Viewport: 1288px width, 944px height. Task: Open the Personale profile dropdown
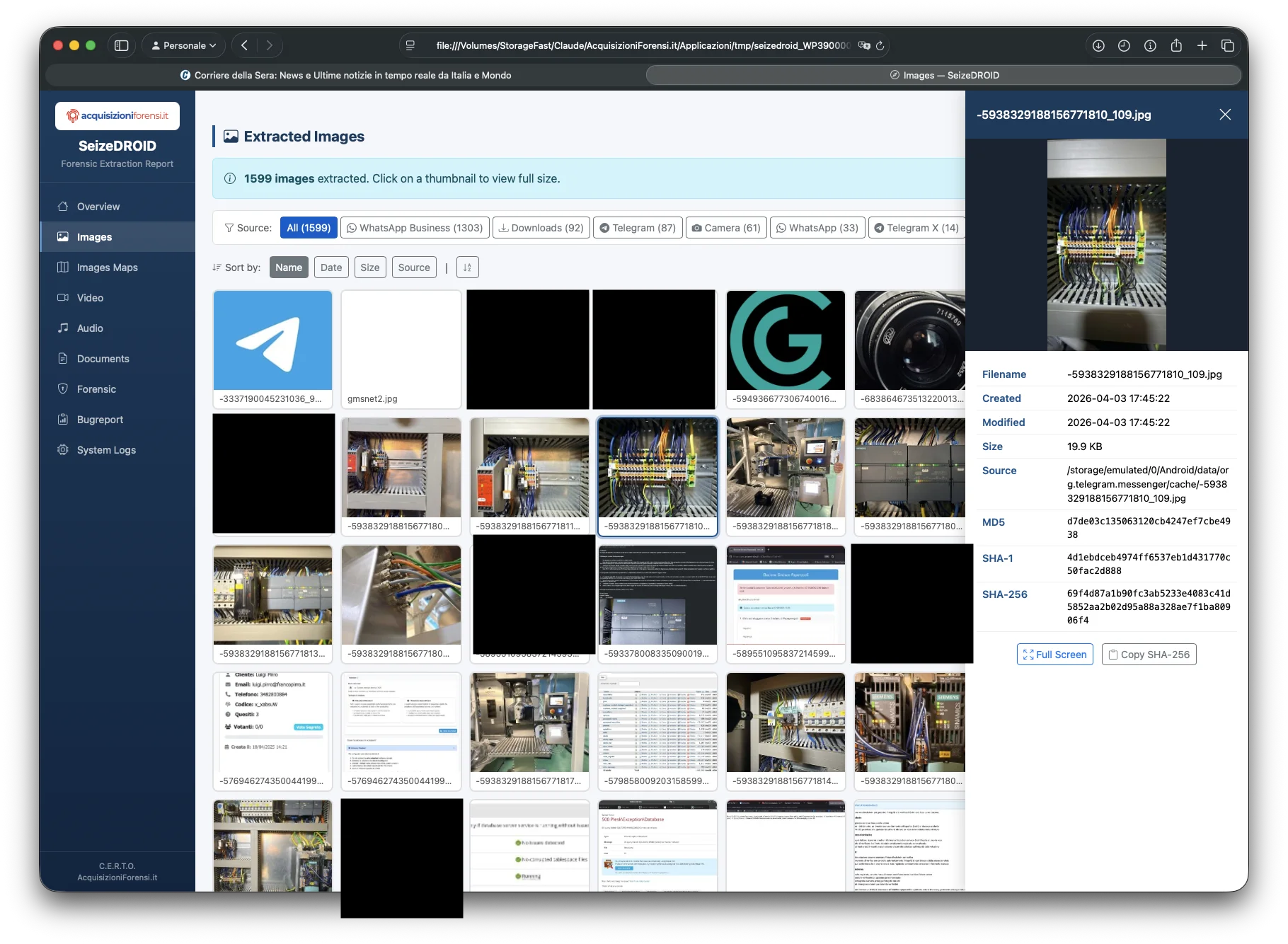click(x=184, y=45)
